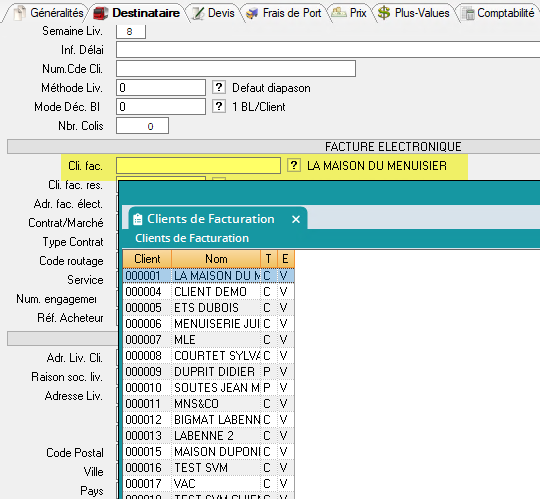Select the CLIENT DEMO row

[x=209, y=292]
